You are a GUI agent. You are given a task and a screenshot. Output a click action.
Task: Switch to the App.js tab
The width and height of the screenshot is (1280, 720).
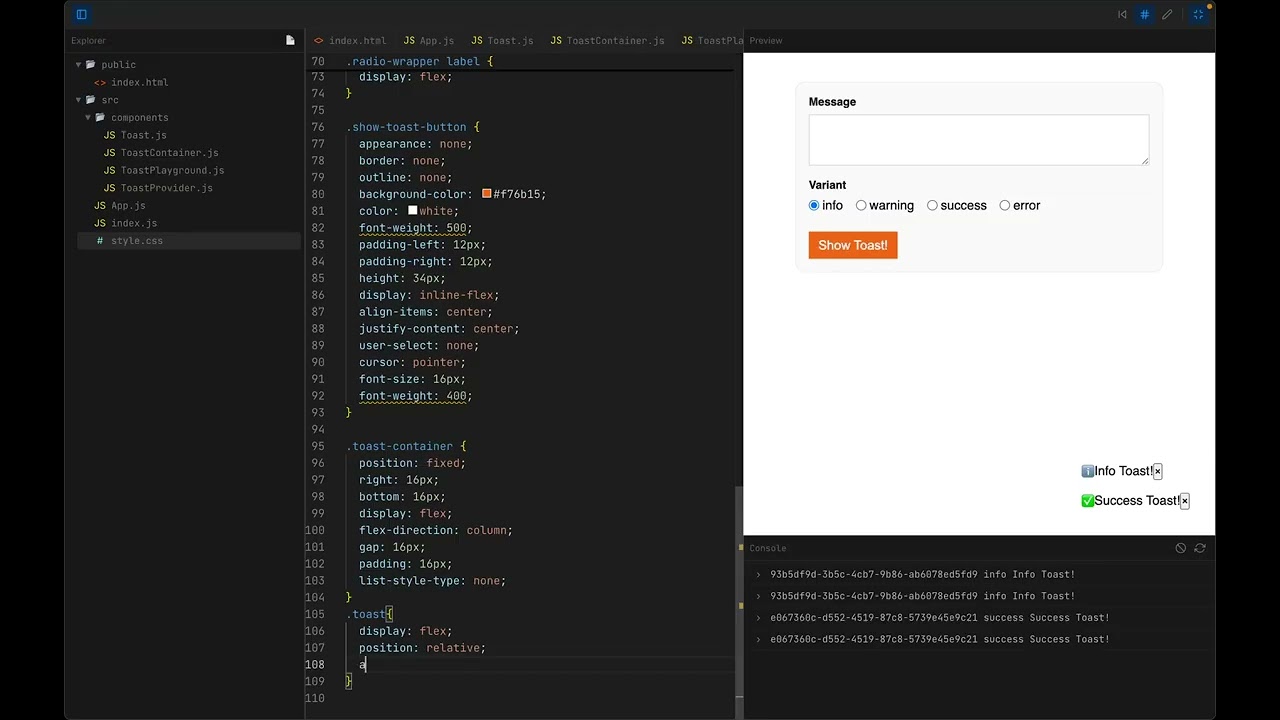click(x=429, y=40)
